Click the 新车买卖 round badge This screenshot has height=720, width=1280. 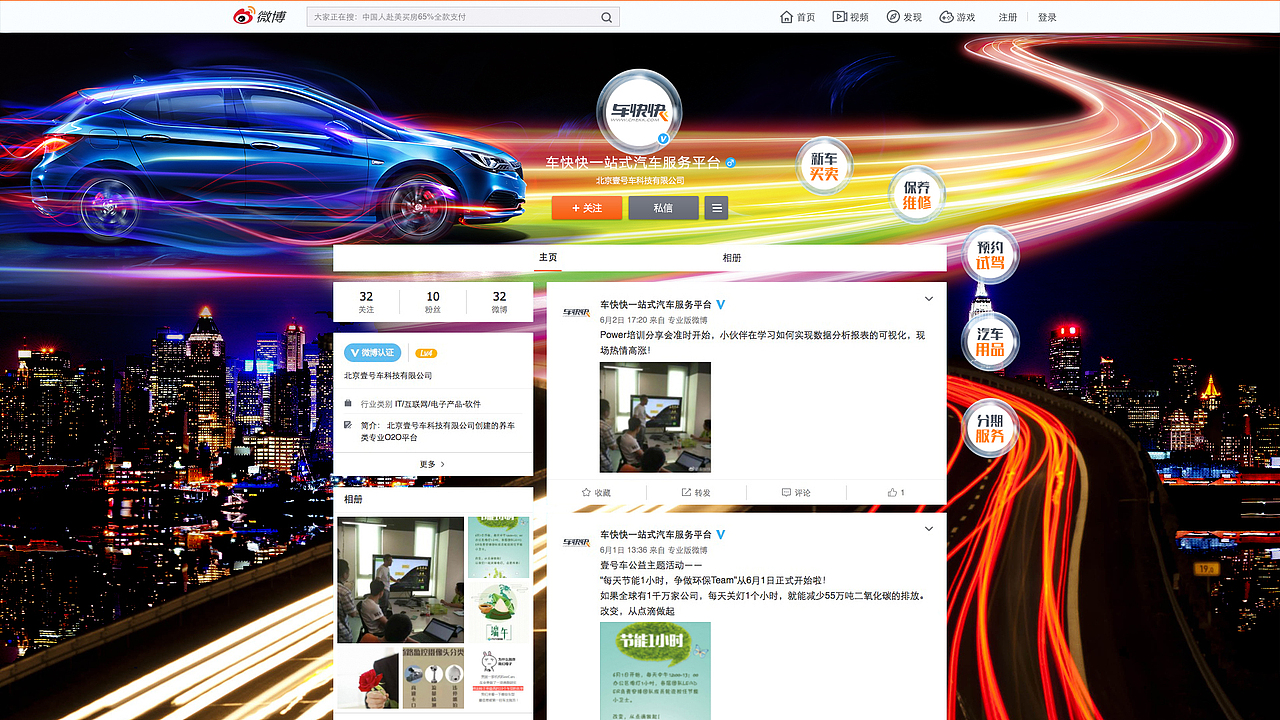pos(824,166)
